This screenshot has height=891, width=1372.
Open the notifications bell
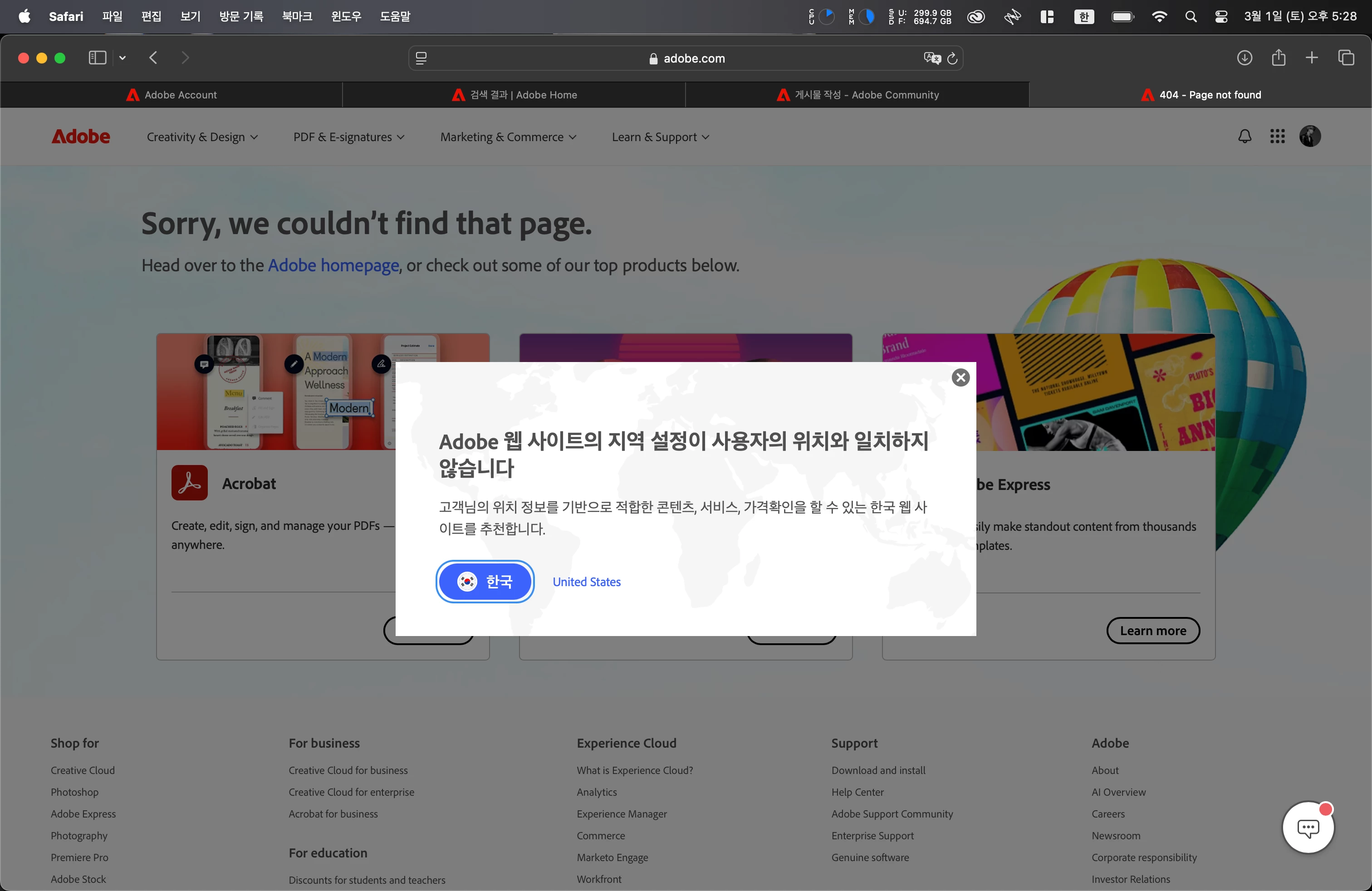pos(1245,137)
